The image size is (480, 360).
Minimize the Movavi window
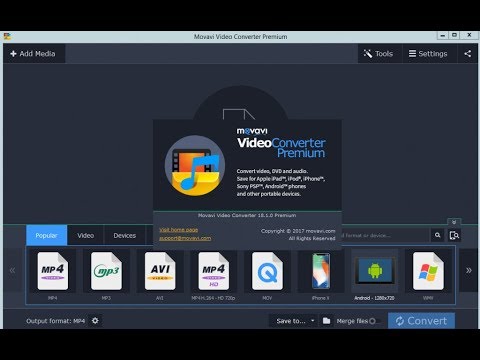443,35
